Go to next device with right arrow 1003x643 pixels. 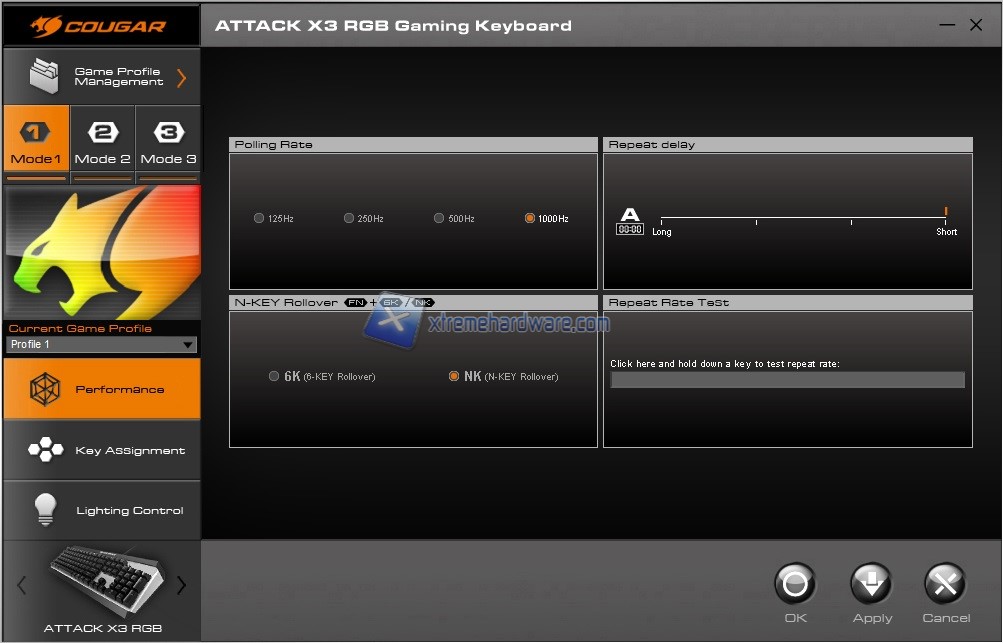(181, 585)
